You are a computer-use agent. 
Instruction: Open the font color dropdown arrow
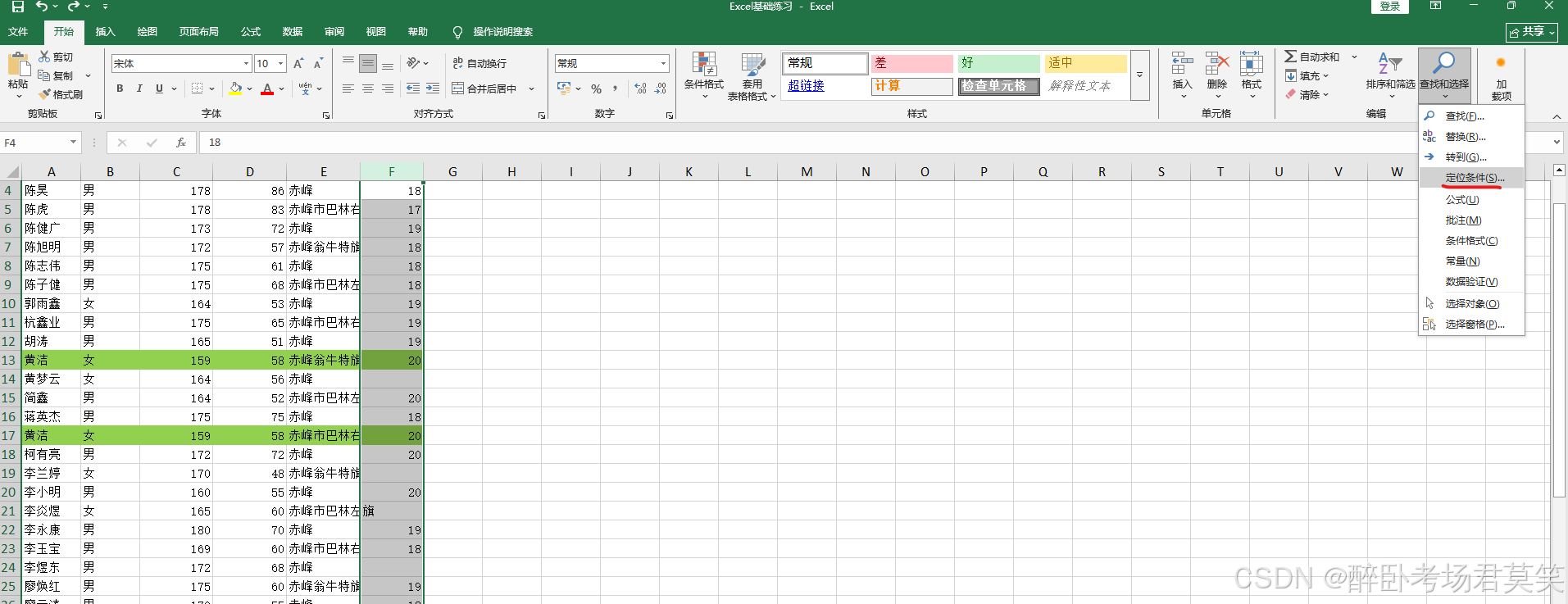point(281,89)
